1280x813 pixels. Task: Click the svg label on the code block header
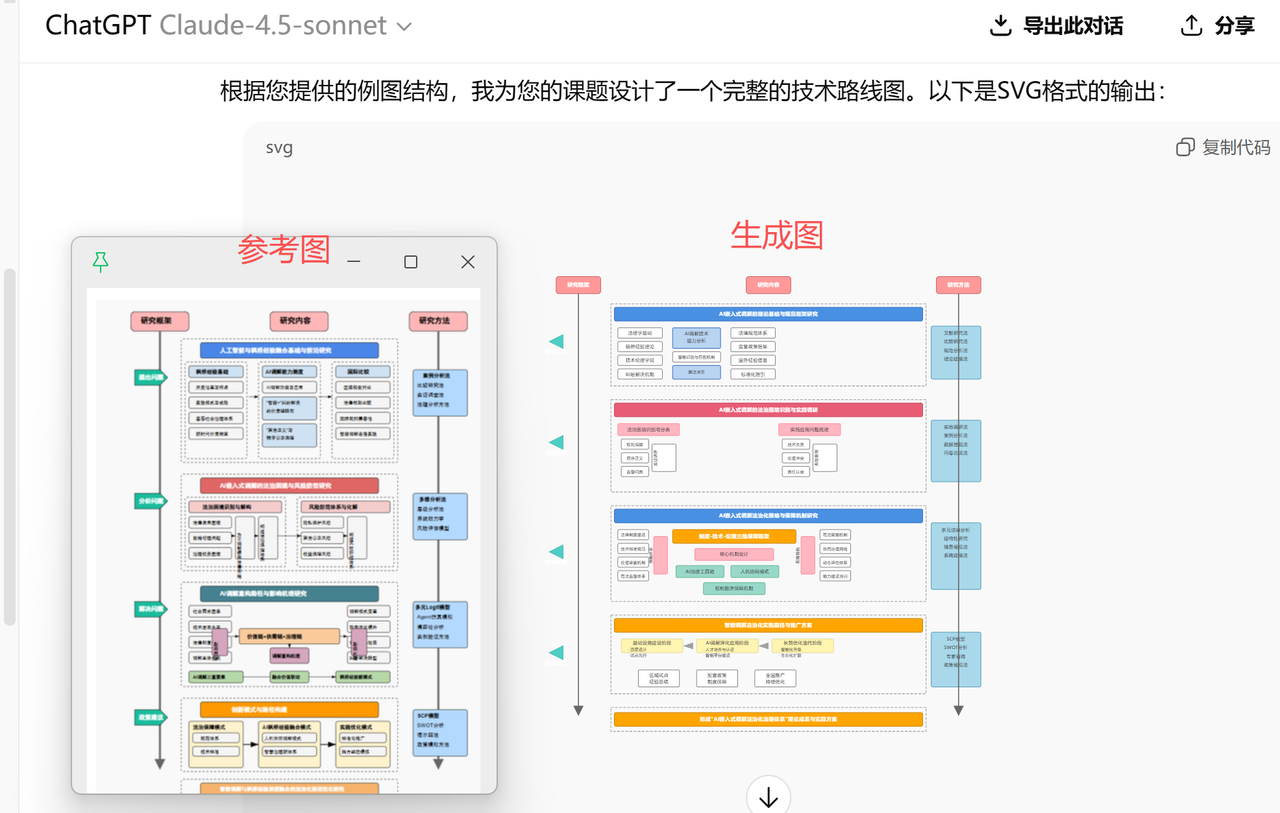coord(278,147)
